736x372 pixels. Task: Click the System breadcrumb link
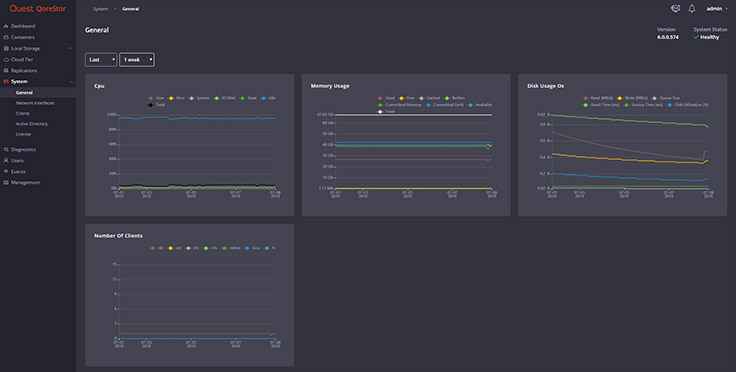tap(100, 9)
